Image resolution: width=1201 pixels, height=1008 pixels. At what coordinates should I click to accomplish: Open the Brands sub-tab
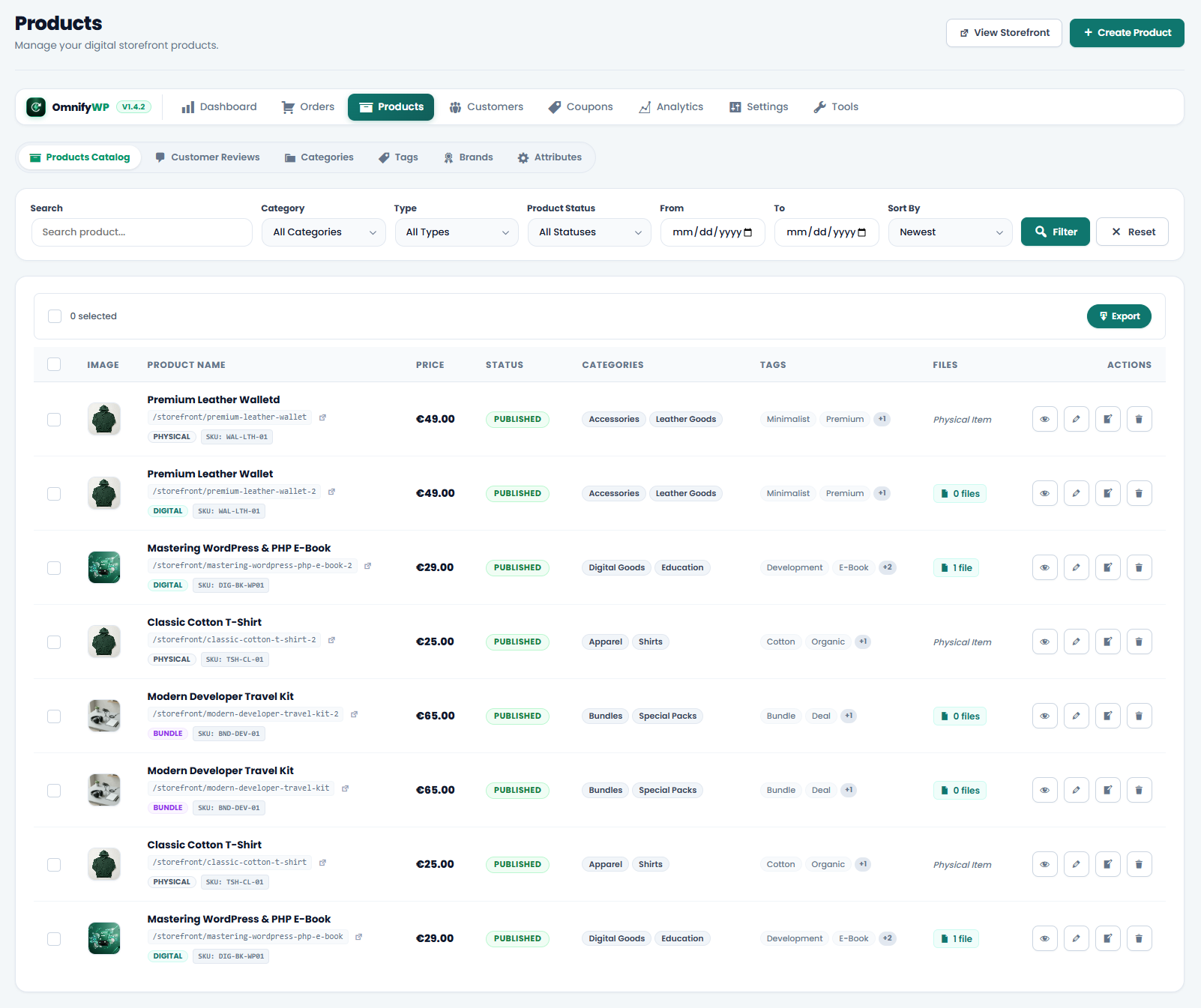(x=469, y=157)
